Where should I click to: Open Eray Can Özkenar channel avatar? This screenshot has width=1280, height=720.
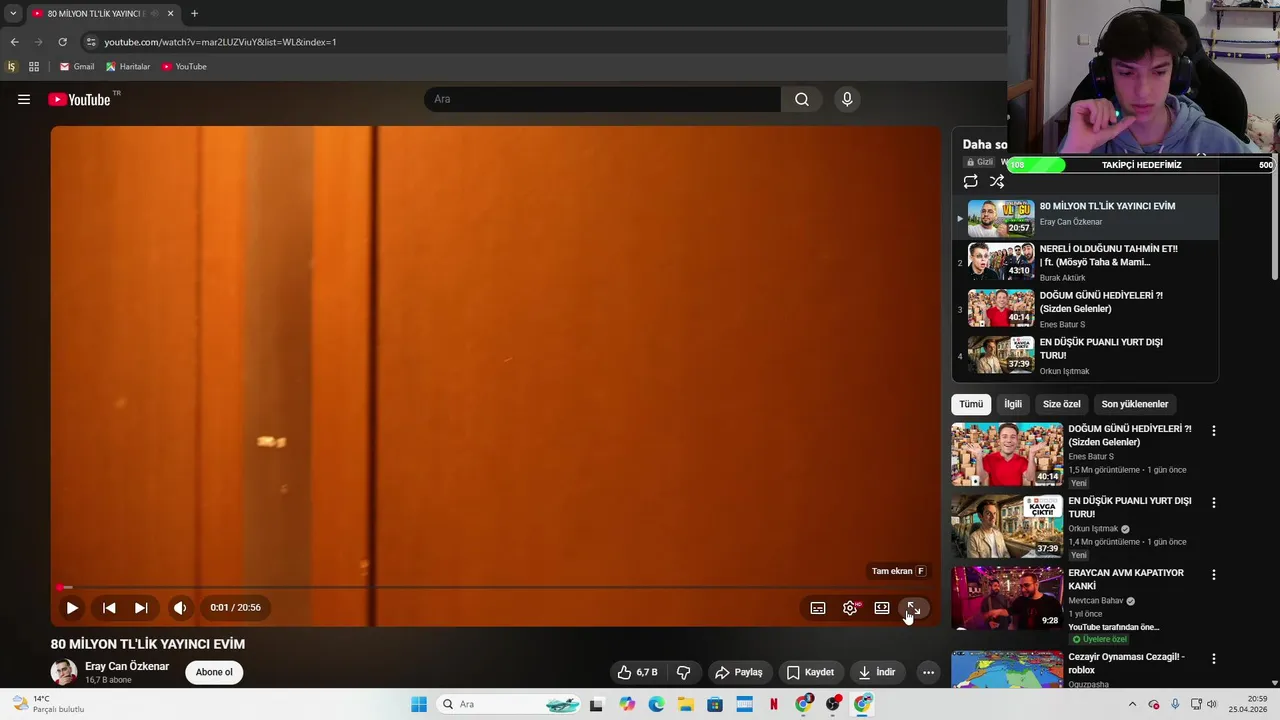pos(64,672)
